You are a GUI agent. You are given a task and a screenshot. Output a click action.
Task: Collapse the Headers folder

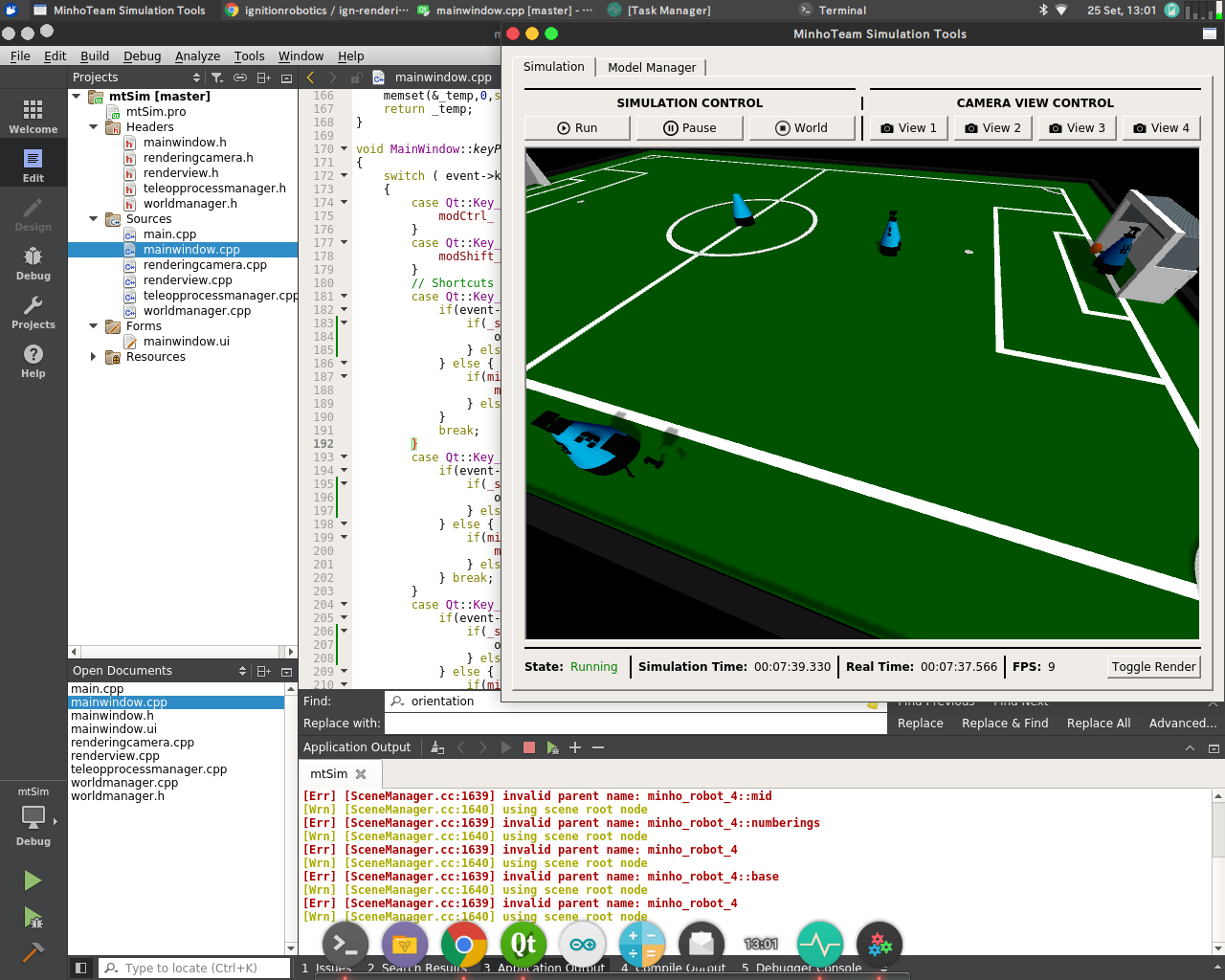pyautogui.click(x=93, y=126)
